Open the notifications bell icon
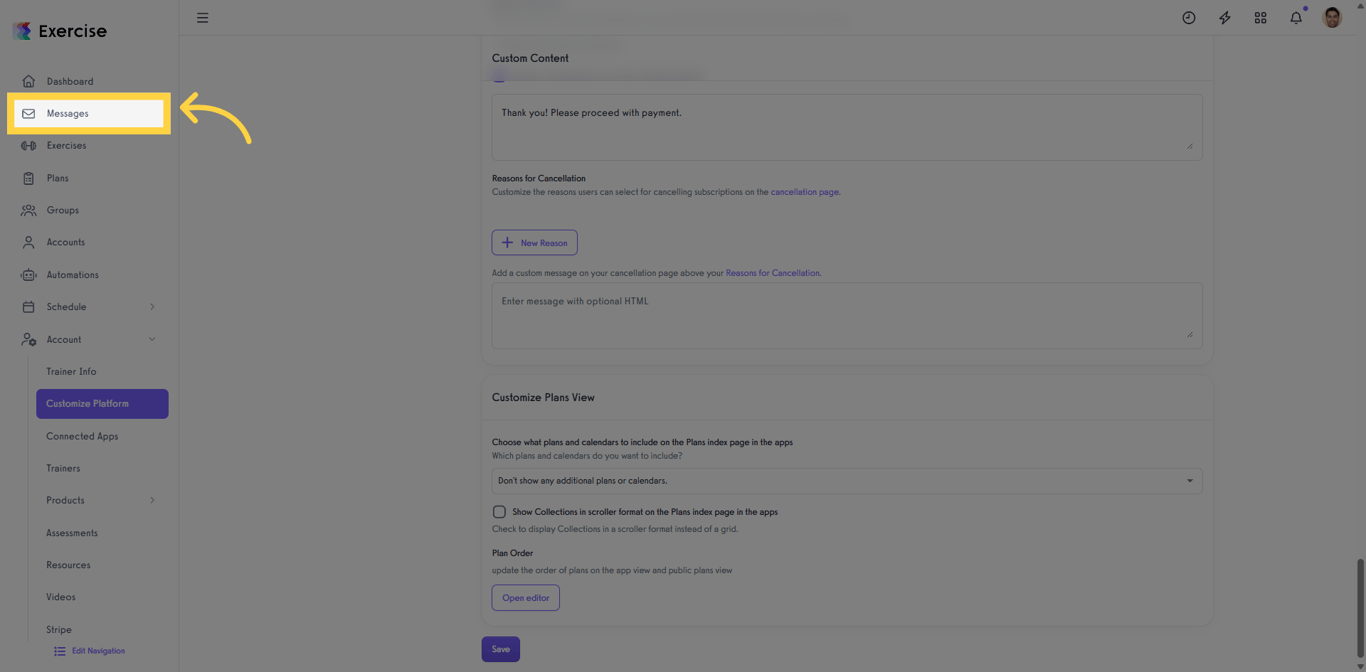This screenshot has height=672, width=1366. click(1296, 17)
